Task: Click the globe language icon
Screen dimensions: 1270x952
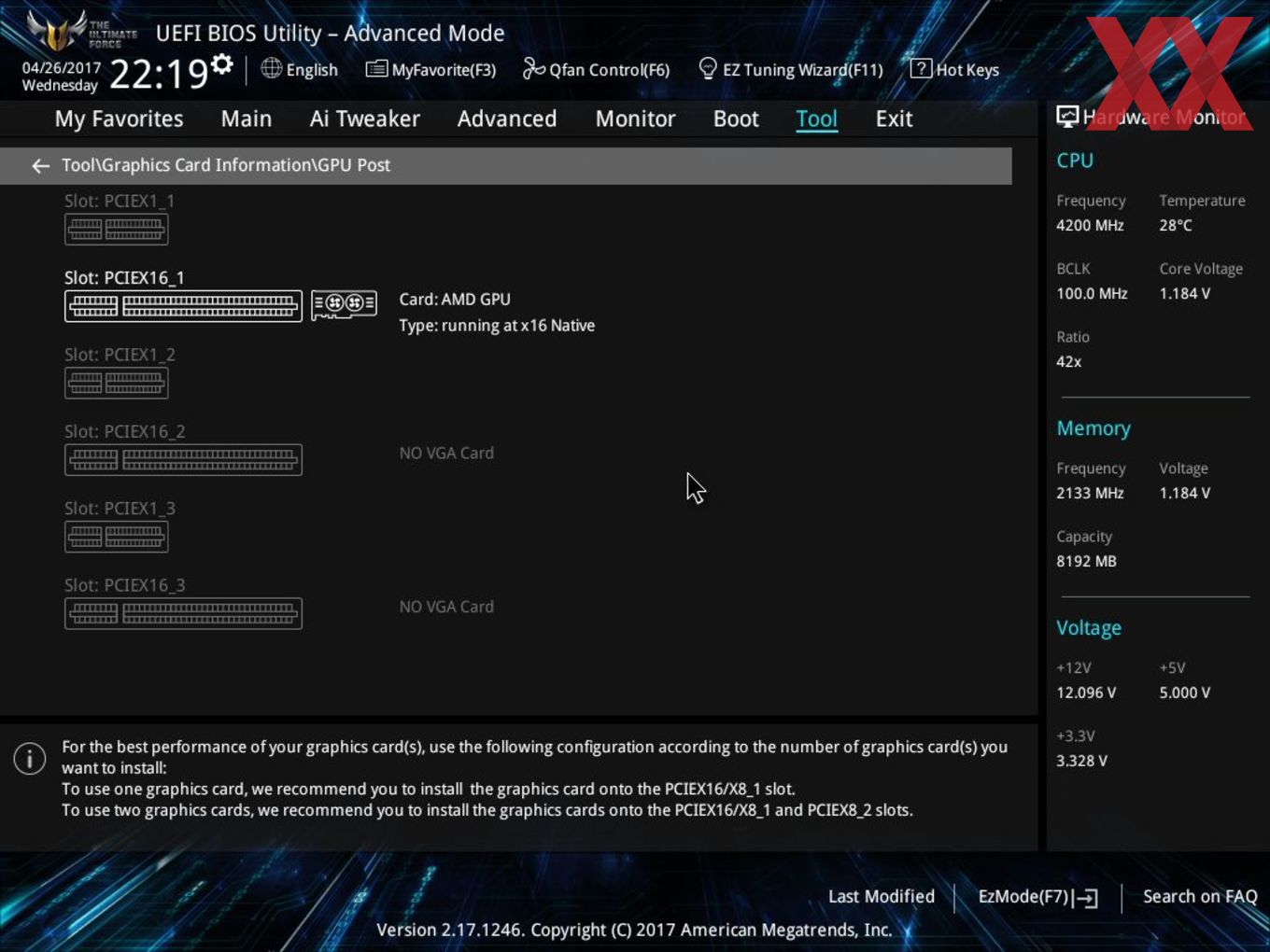Action: pos(271,68)
